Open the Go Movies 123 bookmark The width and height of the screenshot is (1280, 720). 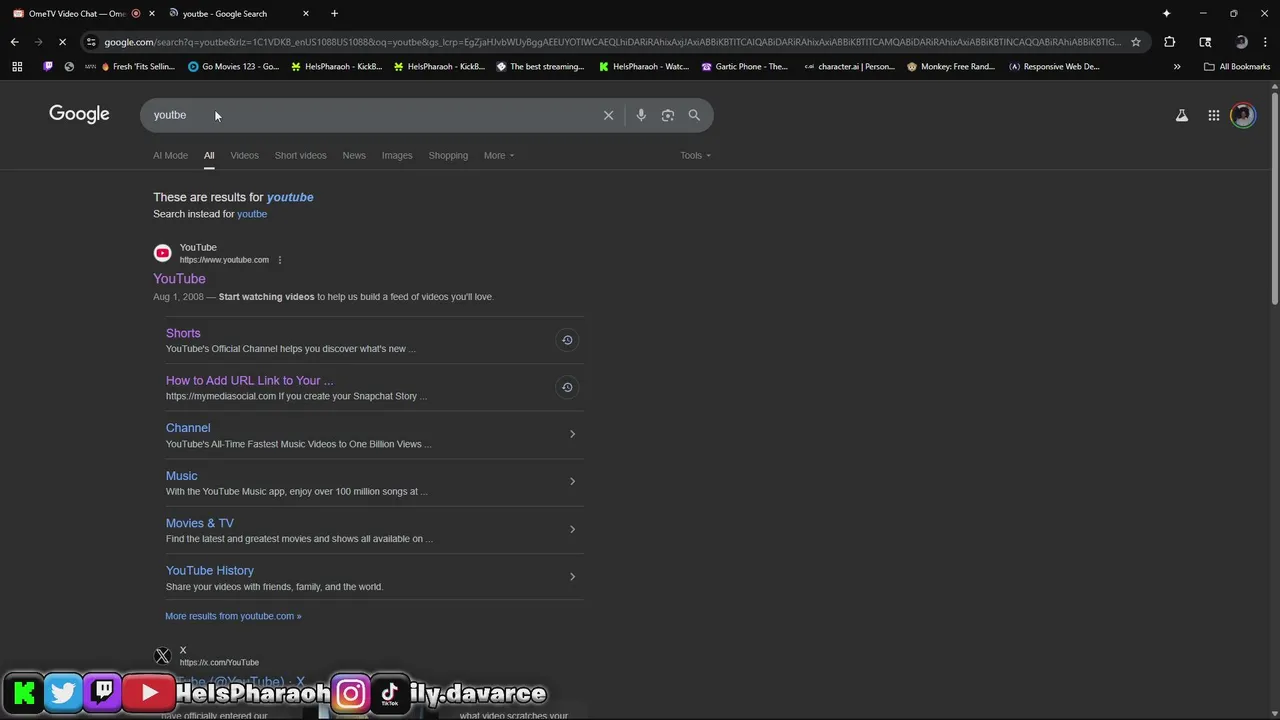[234, 67]
